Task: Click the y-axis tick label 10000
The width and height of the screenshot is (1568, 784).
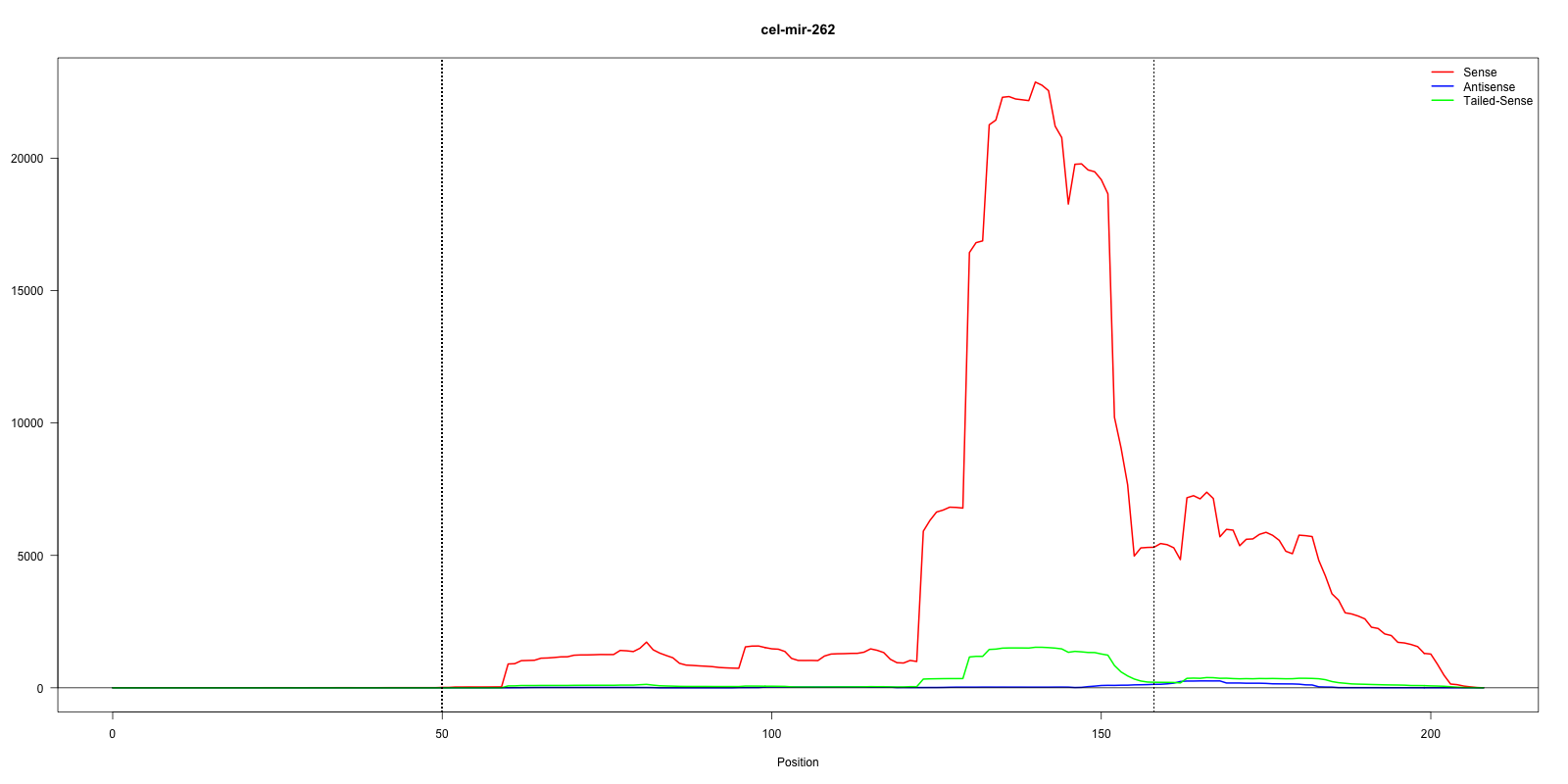Action: [x=26, y=423]
